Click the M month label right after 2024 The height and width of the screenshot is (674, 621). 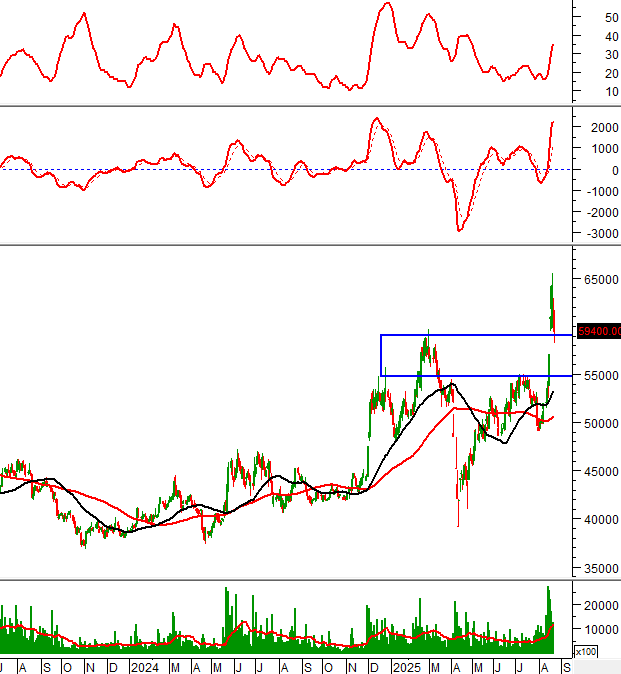[x=174, y=668]
